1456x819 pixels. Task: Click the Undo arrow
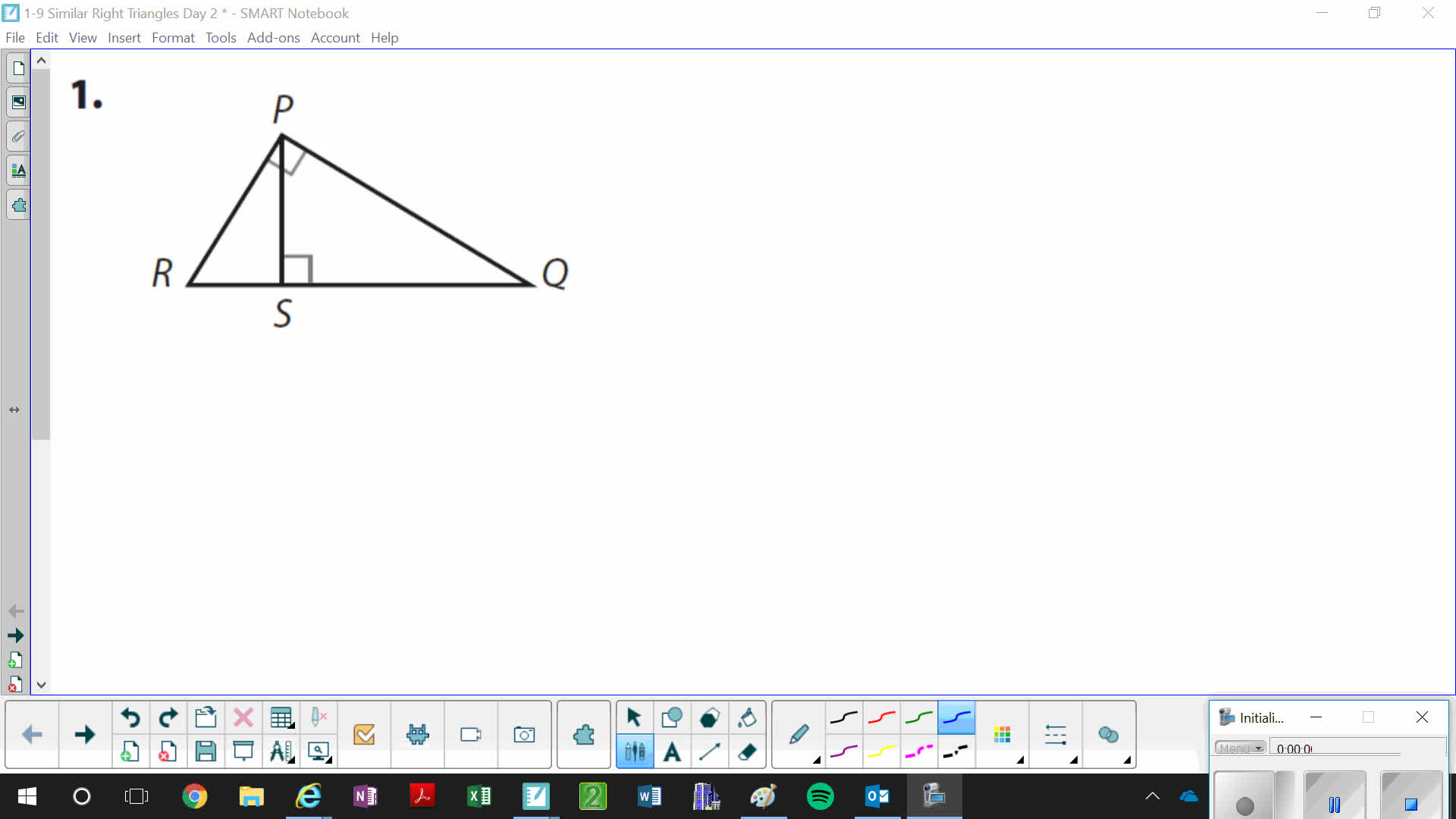tap(130, 717)
